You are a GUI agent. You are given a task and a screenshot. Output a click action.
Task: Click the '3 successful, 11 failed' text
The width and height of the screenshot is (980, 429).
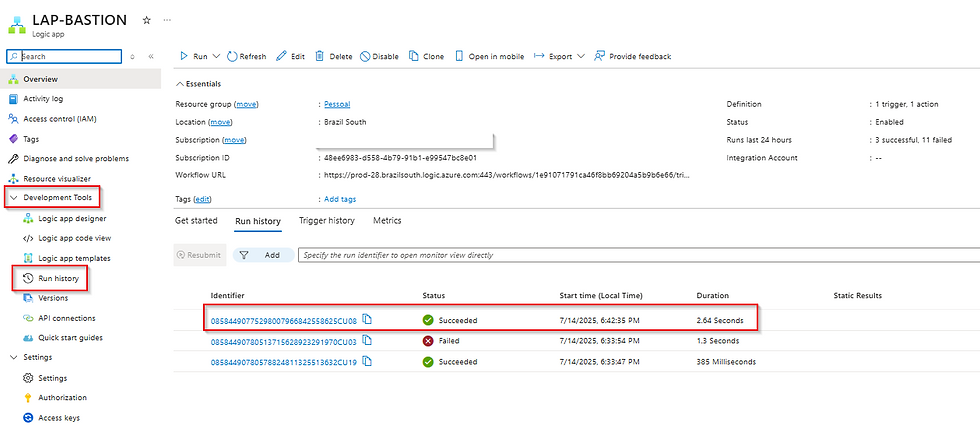point(914,140)
